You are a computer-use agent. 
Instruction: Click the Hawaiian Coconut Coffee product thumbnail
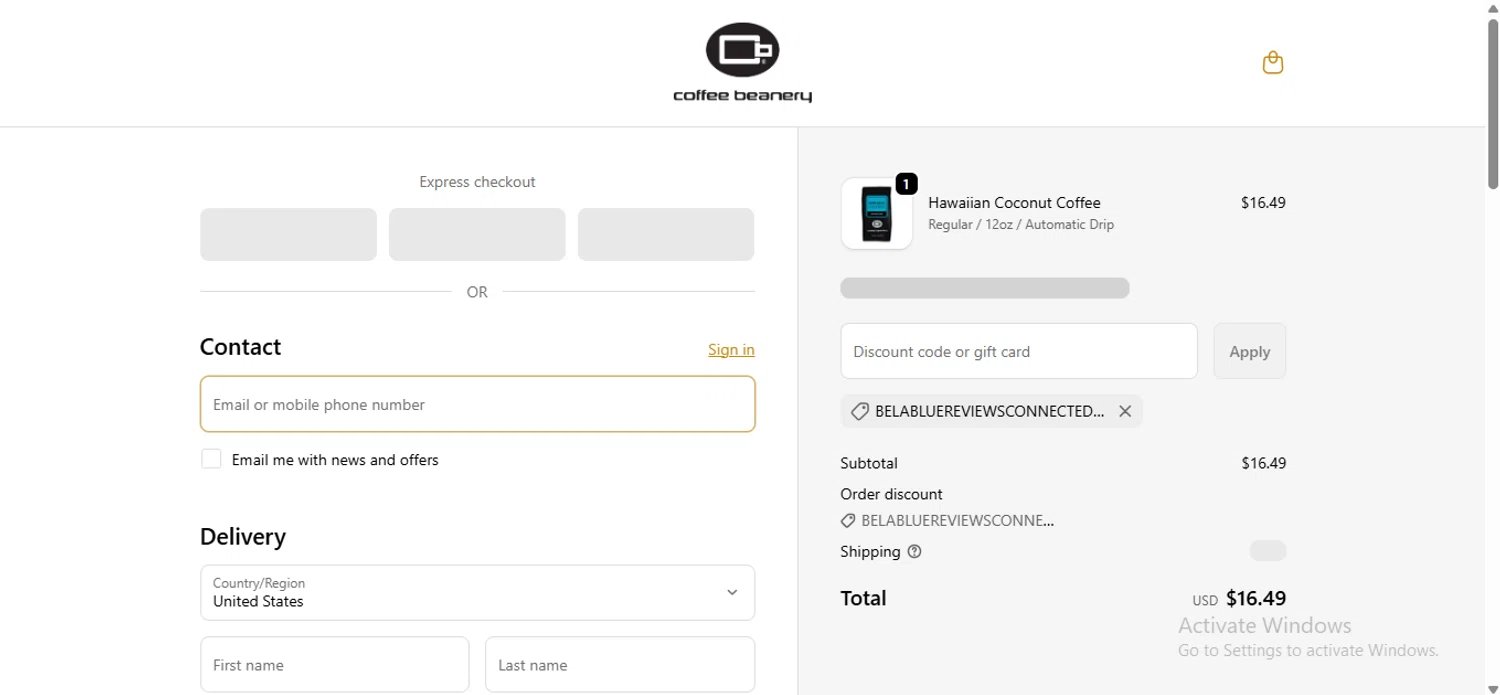877,214
